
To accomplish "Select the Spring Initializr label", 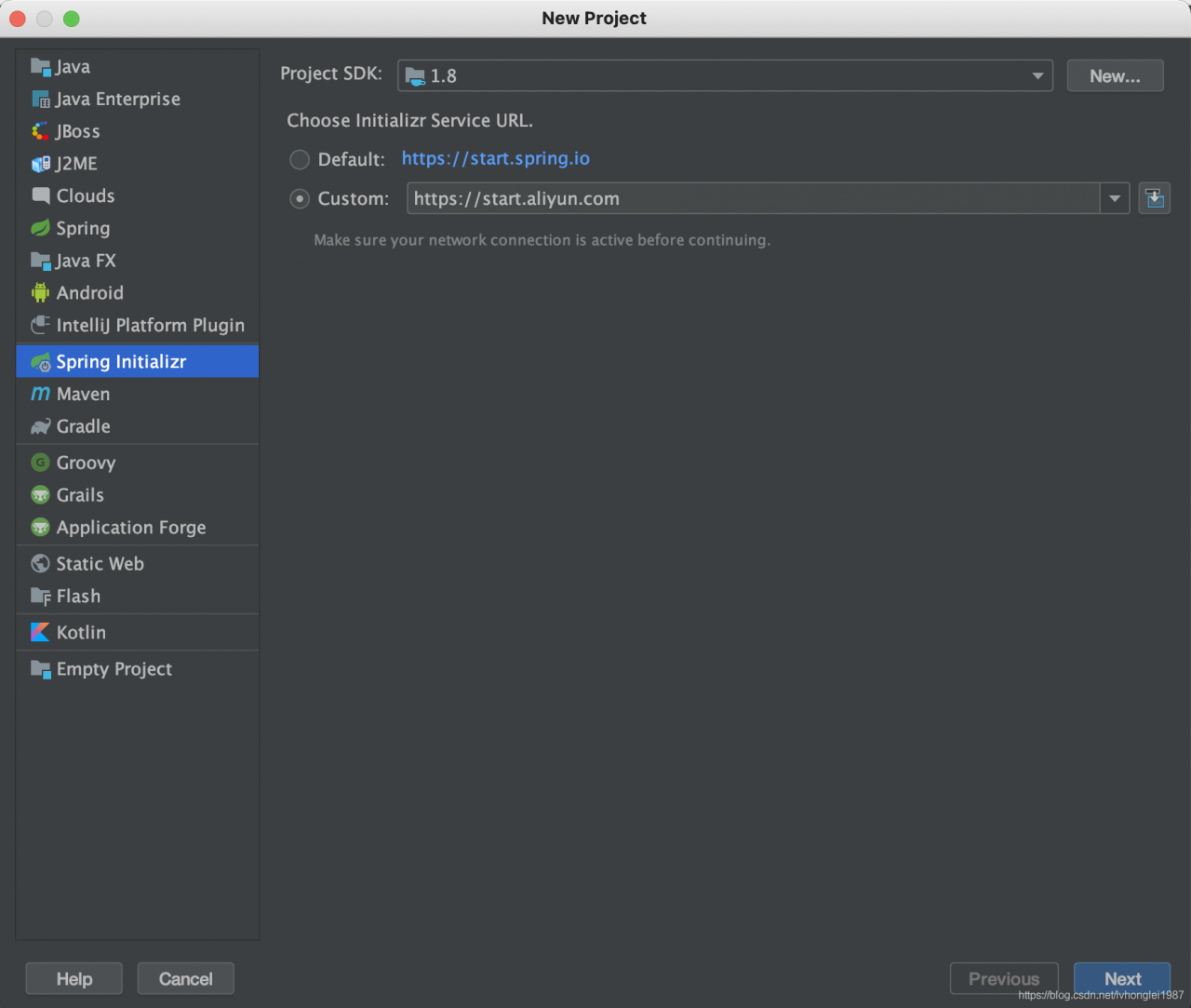I will pyautogui.click(x=122, y=362).
